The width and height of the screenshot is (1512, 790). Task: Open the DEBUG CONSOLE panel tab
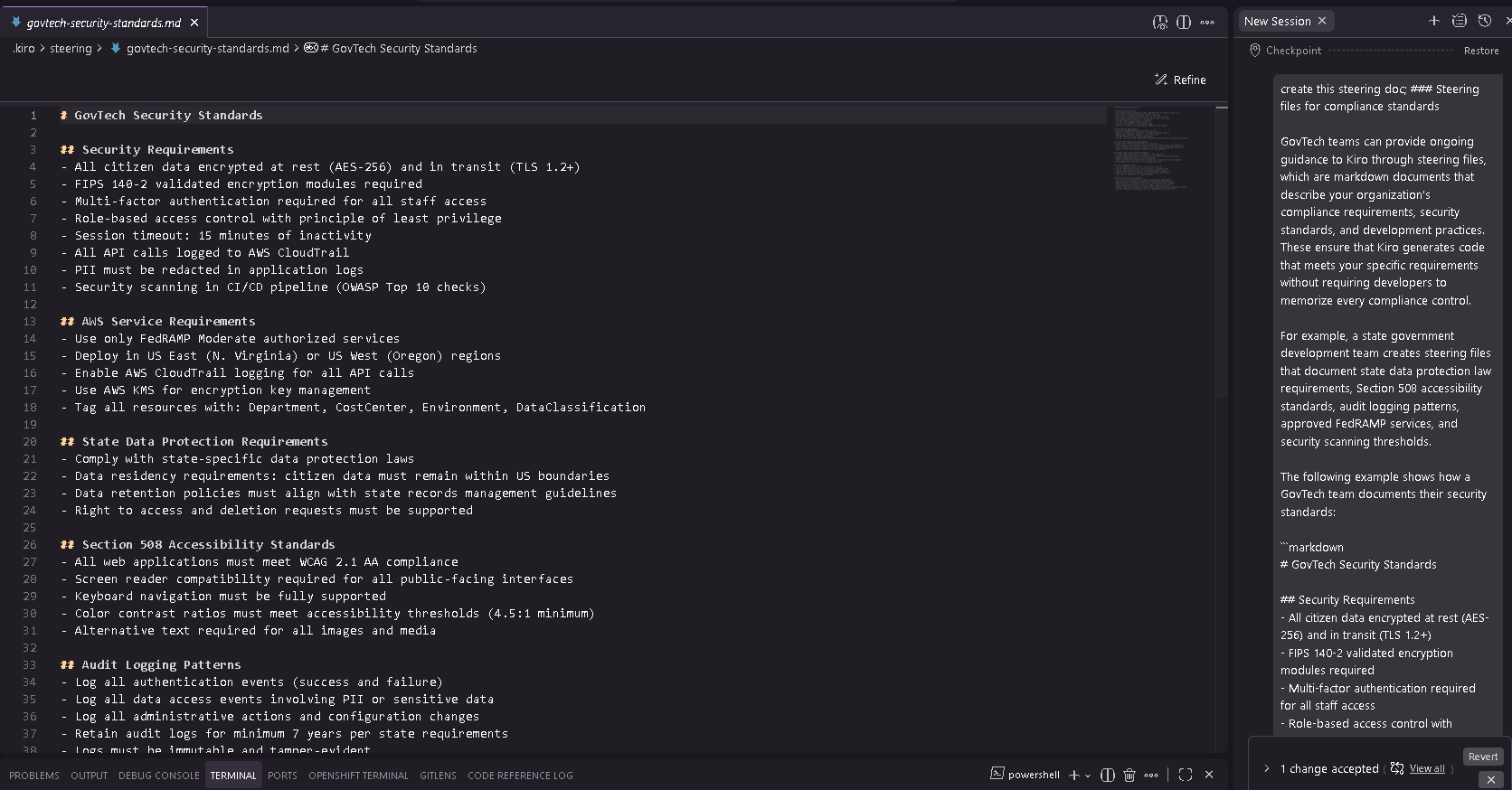pos(158,776)
